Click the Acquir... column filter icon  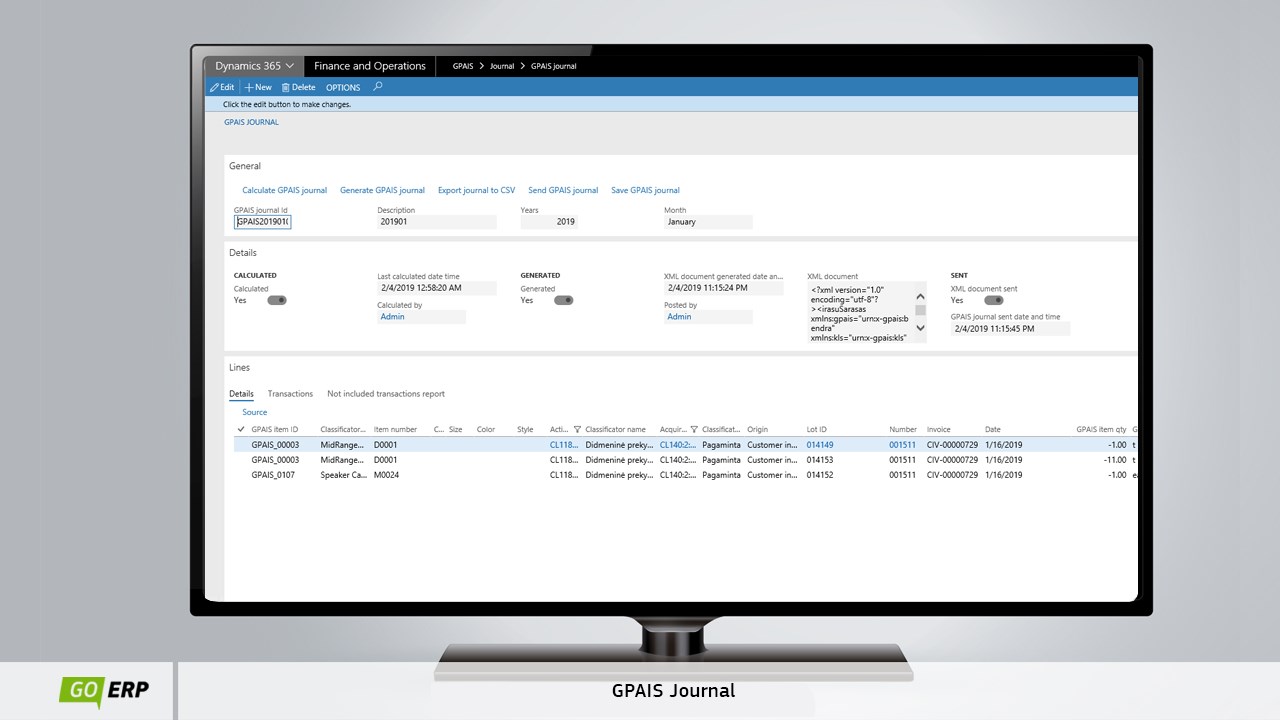[694, 429]
